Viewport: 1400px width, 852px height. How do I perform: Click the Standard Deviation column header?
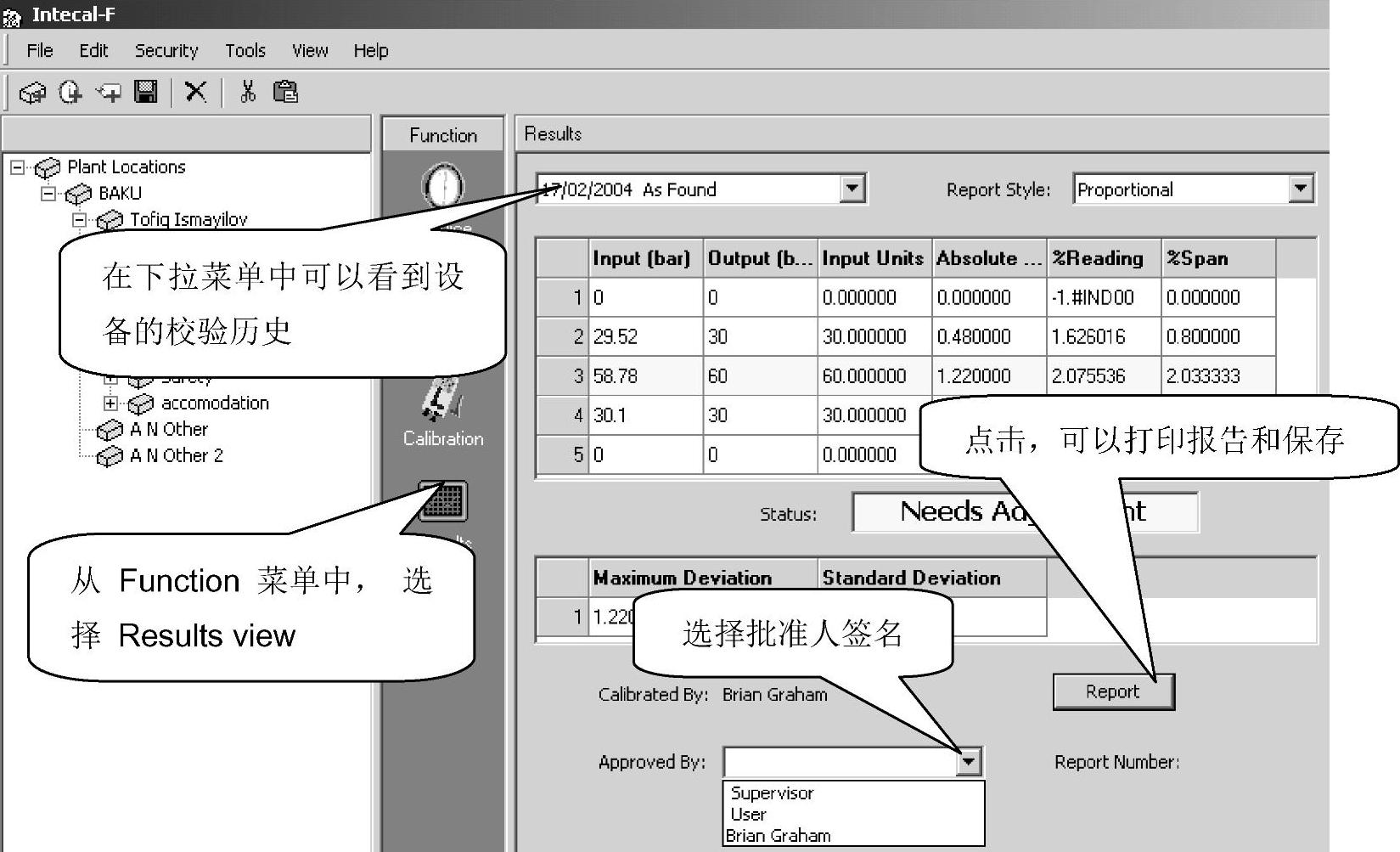(932, 578)
